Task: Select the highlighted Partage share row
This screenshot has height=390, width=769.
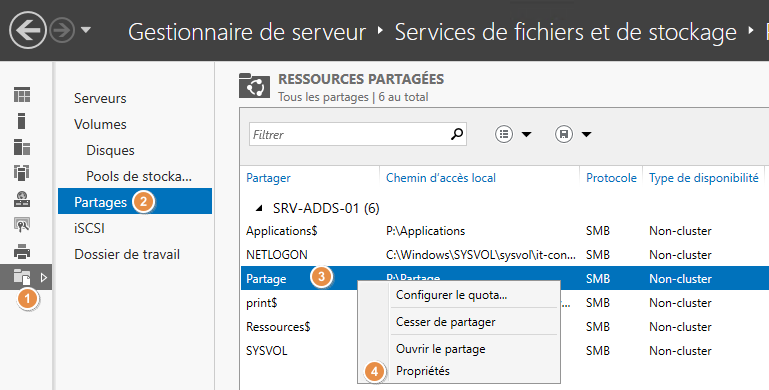Action: (x=505, y=278)
